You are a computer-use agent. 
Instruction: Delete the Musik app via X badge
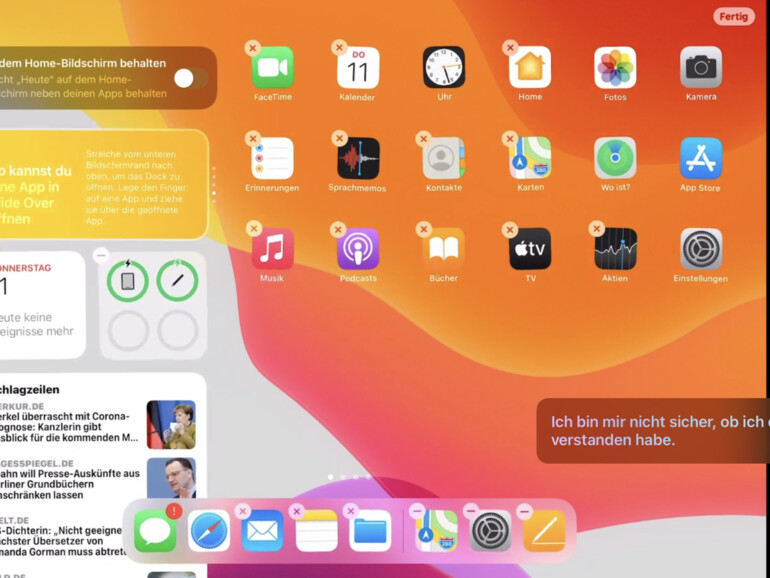[x=253, y=228]
